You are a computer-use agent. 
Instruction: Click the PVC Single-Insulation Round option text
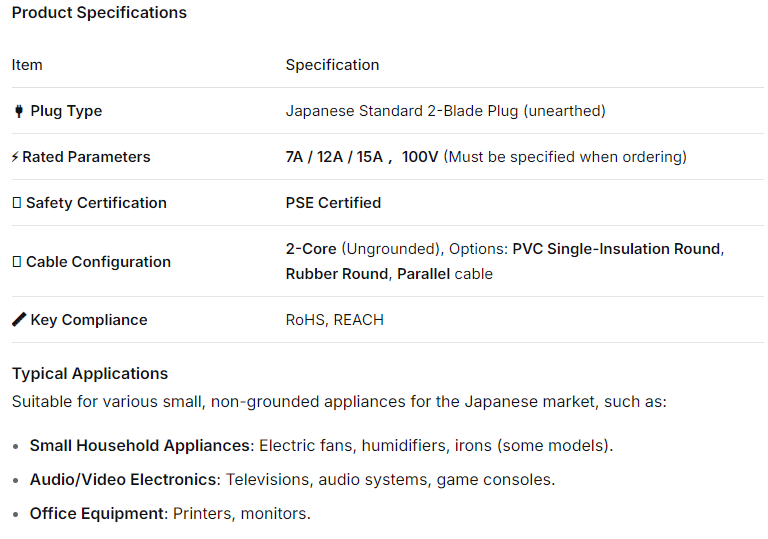click(616, 249)
